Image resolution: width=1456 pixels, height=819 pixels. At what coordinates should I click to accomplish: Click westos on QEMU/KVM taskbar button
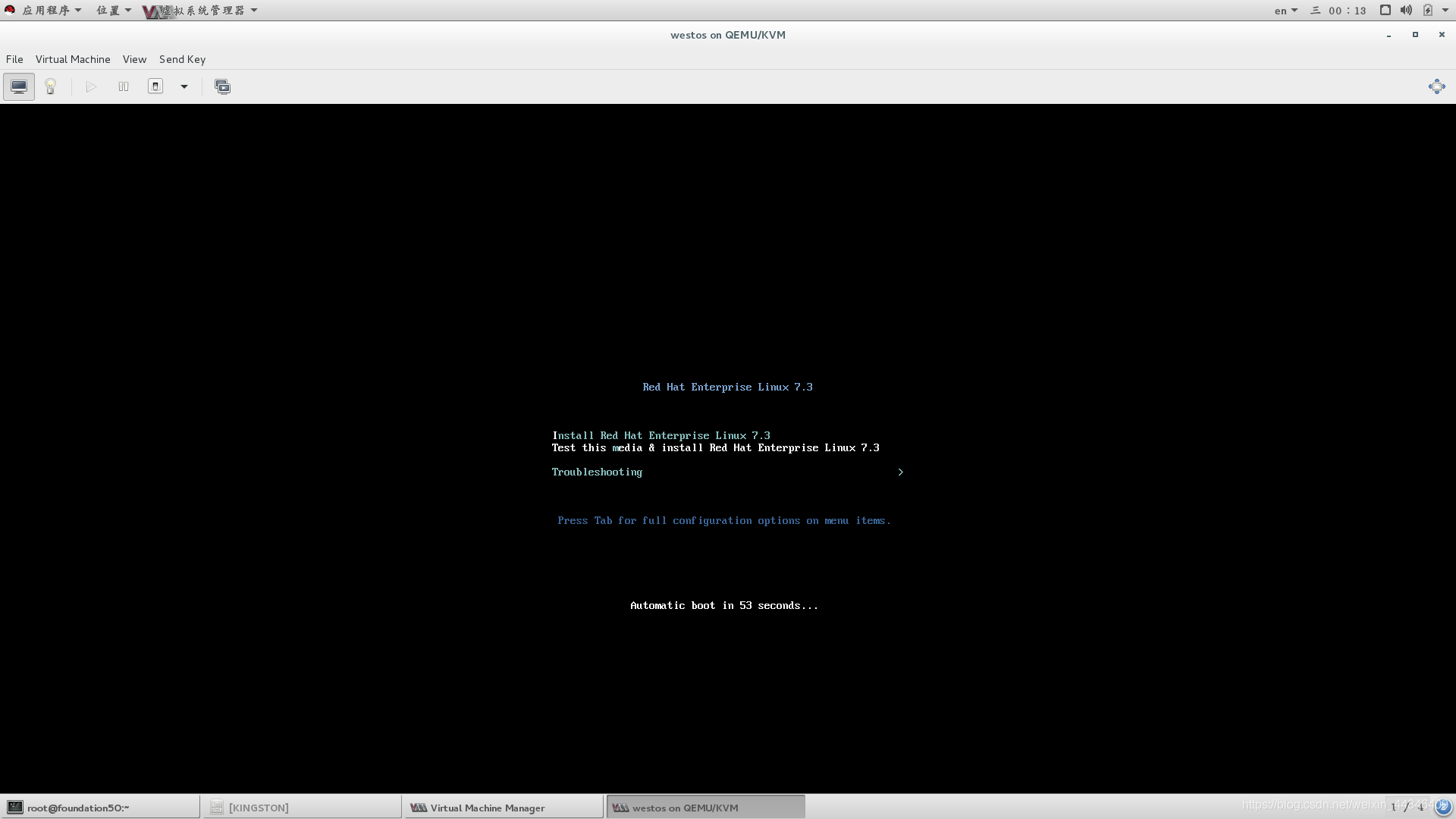tap(705, 807)
